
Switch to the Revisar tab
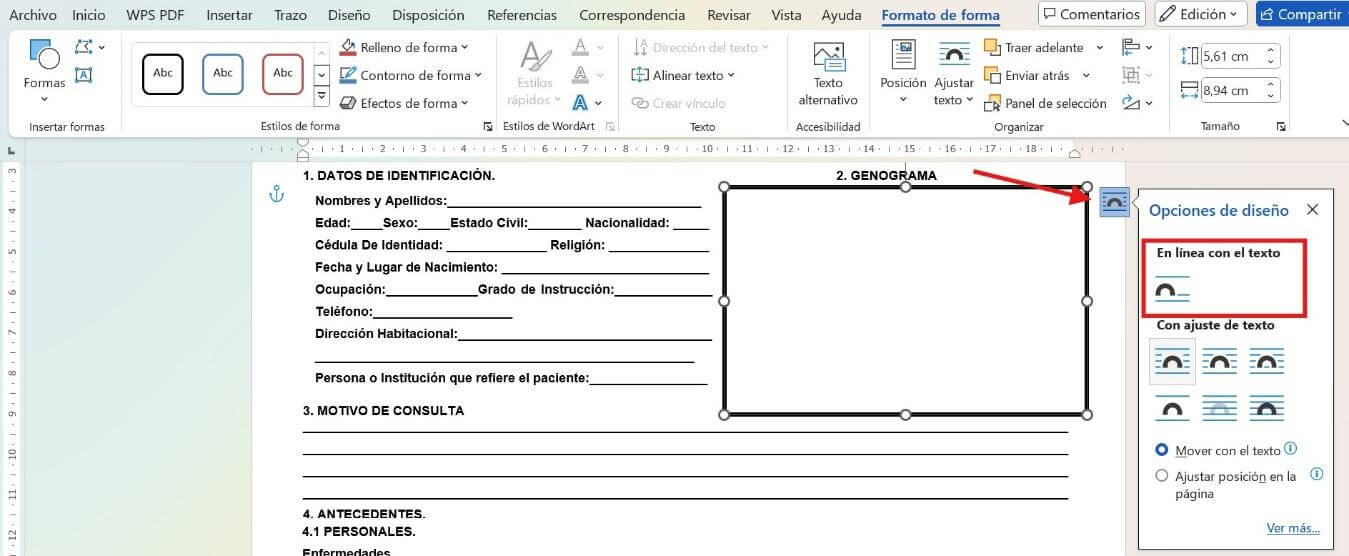click(x=729, y=15)
